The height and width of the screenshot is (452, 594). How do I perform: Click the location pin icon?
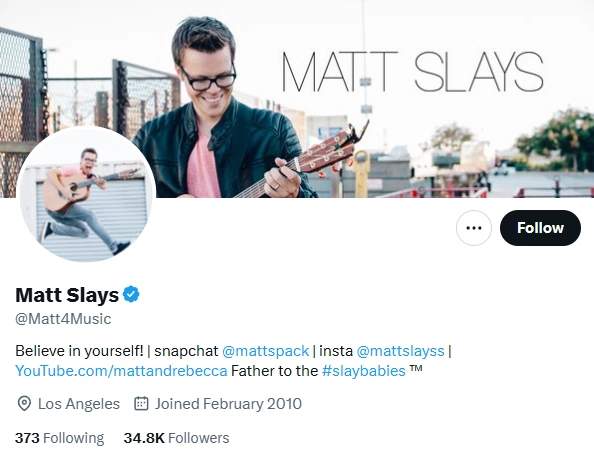pyautogui.click(x=24, y=404)
